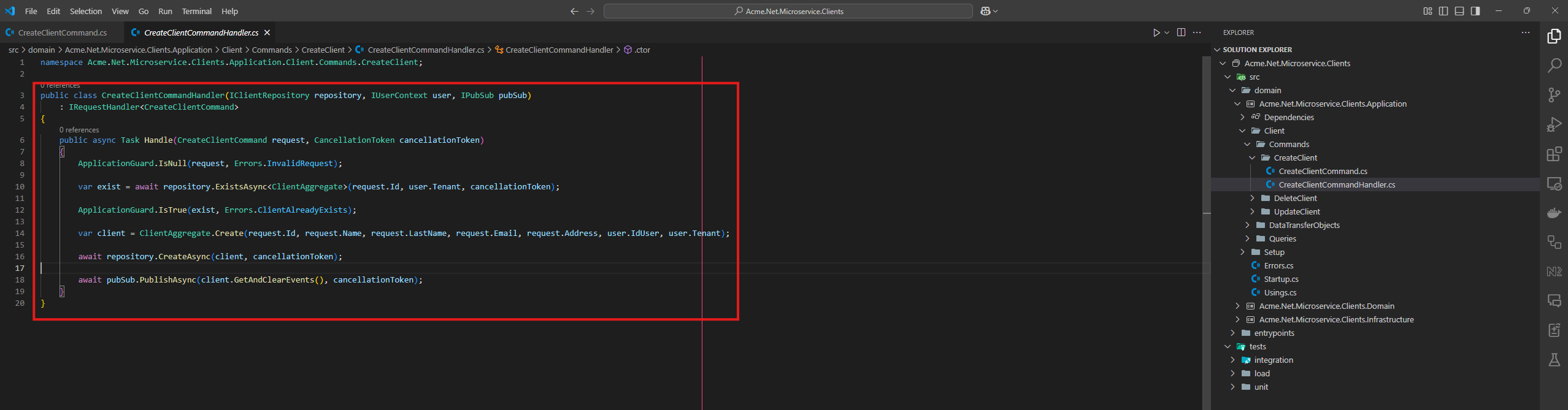Open Explorer Views and More Actions ellipsis
This screenshot has height=410, width=1568.
[1526, 32]
